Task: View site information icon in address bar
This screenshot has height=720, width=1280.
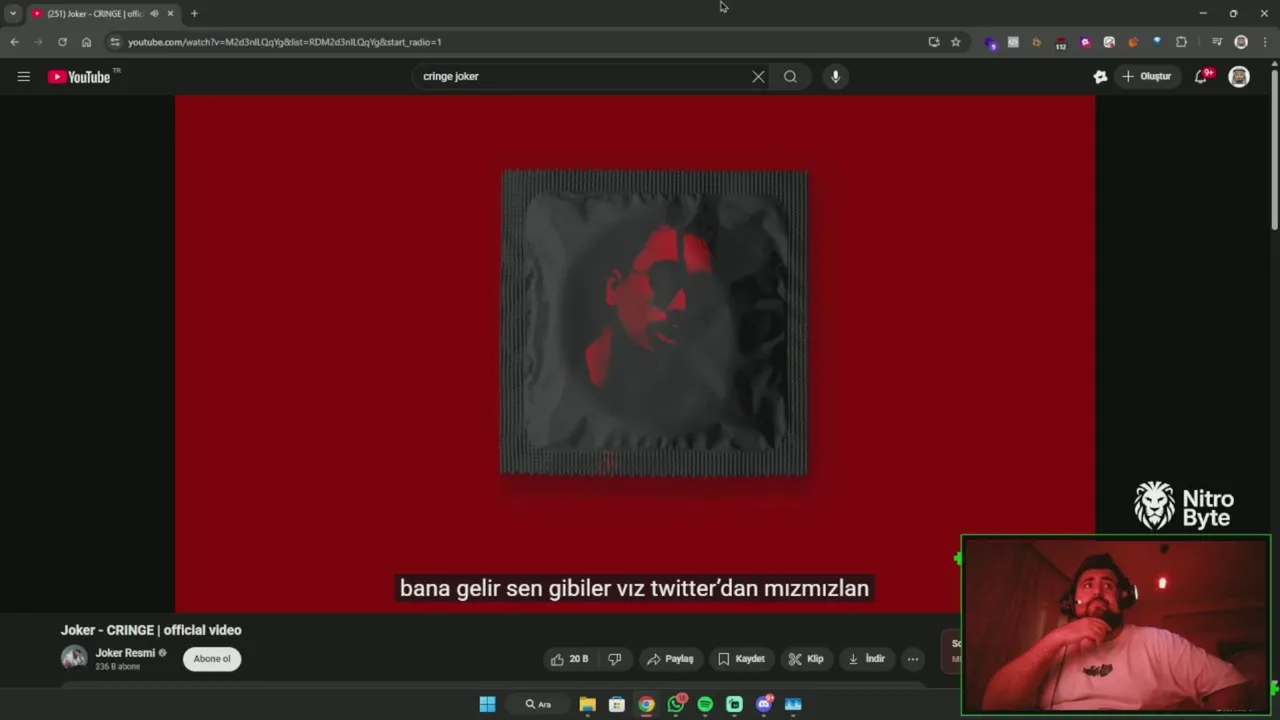Action: 115,42
